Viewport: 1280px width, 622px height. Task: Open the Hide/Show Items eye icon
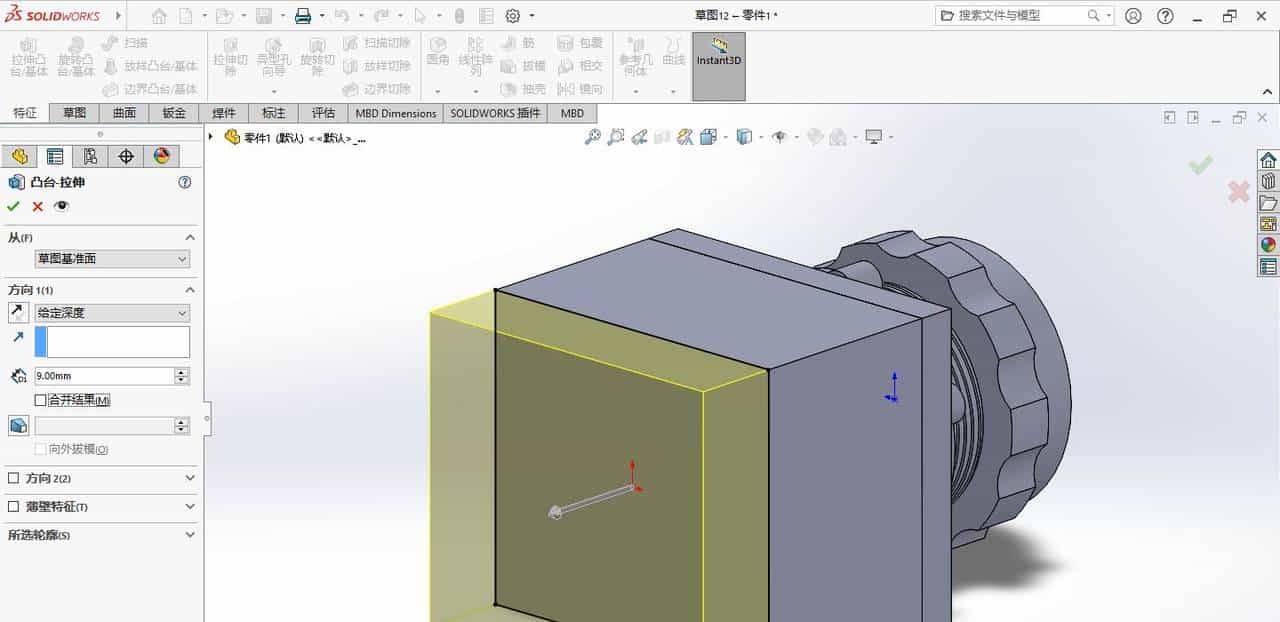click(780, 137)
